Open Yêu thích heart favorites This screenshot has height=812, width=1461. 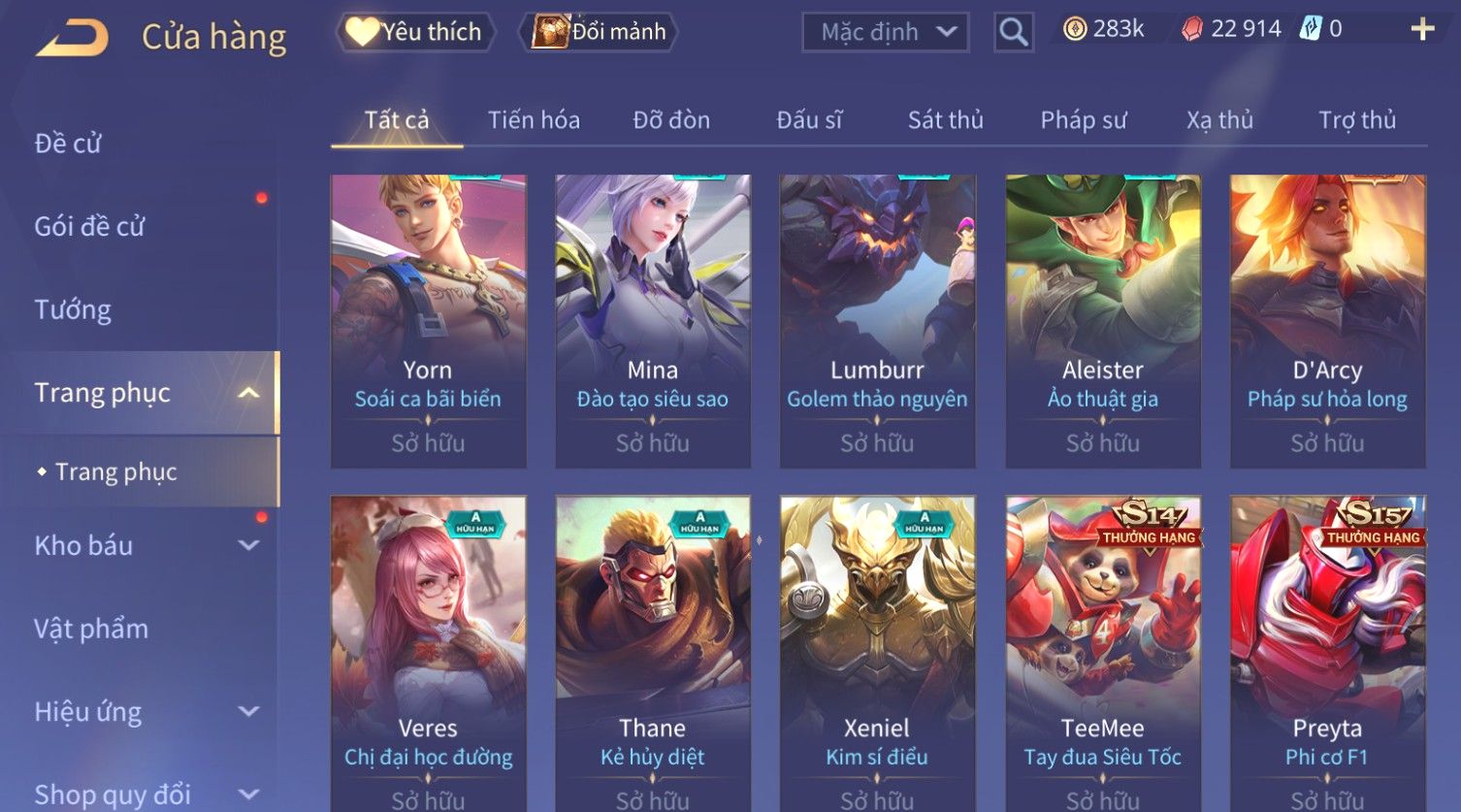coord(415,32)
